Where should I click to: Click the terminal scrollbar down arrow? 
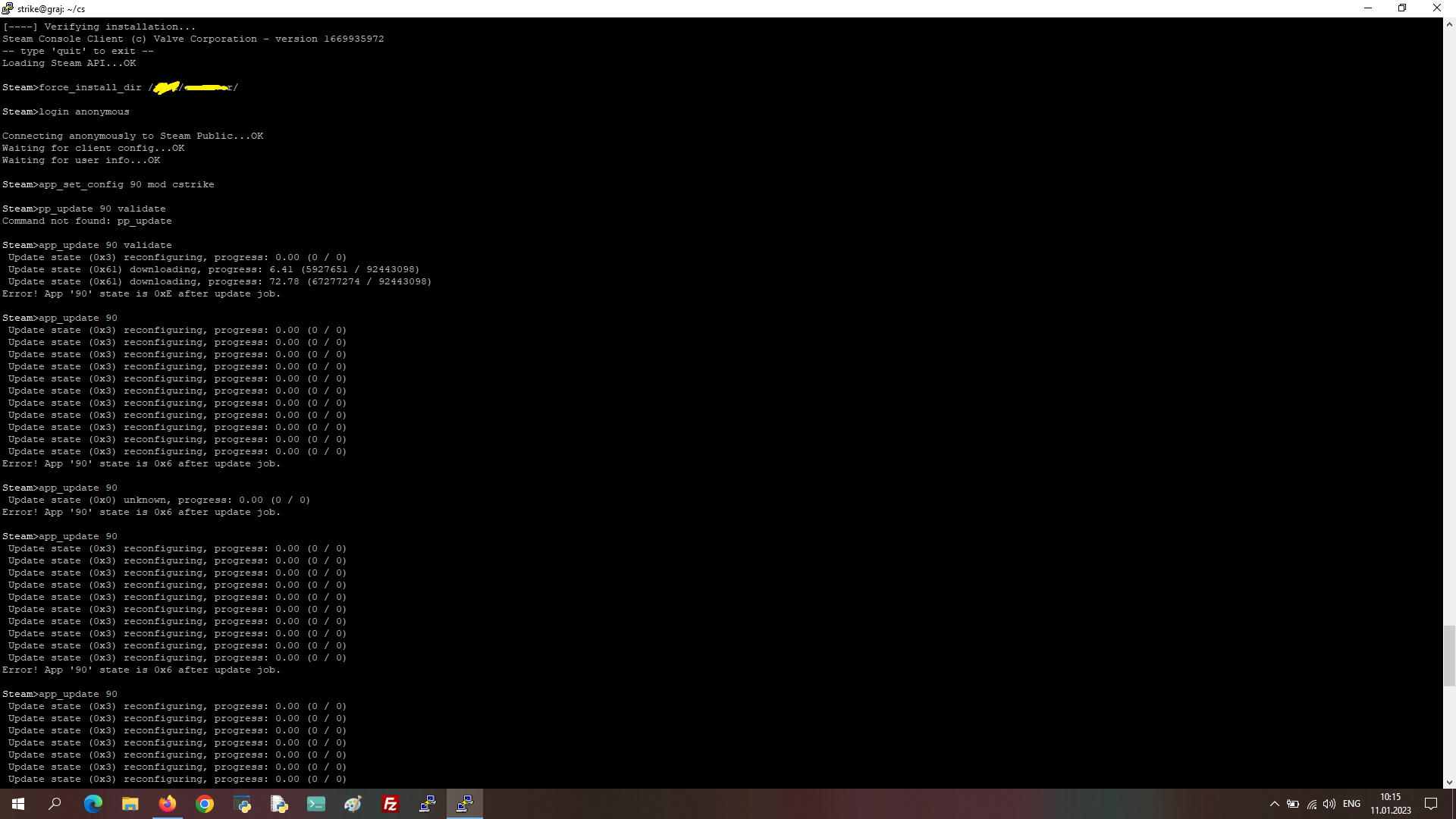[1449, 782]
